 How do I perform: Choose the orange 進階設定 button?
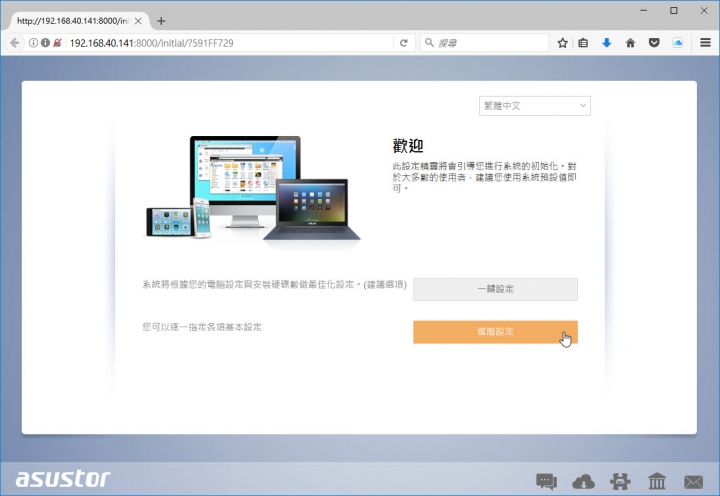(495, 332)
